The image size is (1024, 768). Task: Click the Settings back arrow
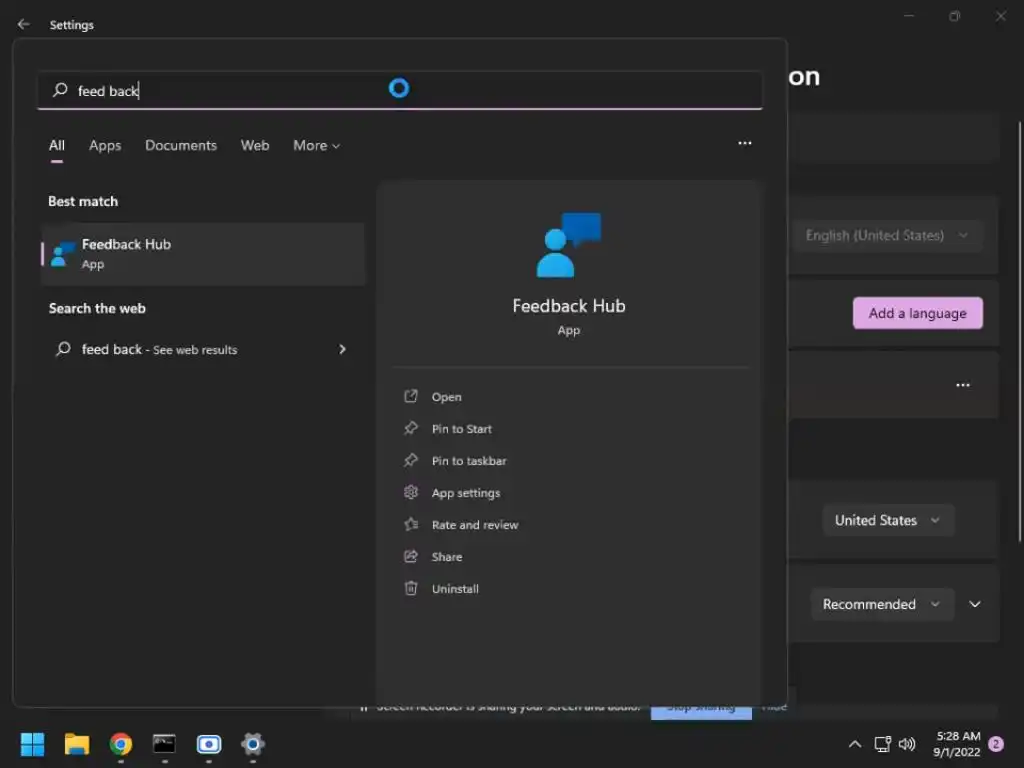tap(24, 24)
